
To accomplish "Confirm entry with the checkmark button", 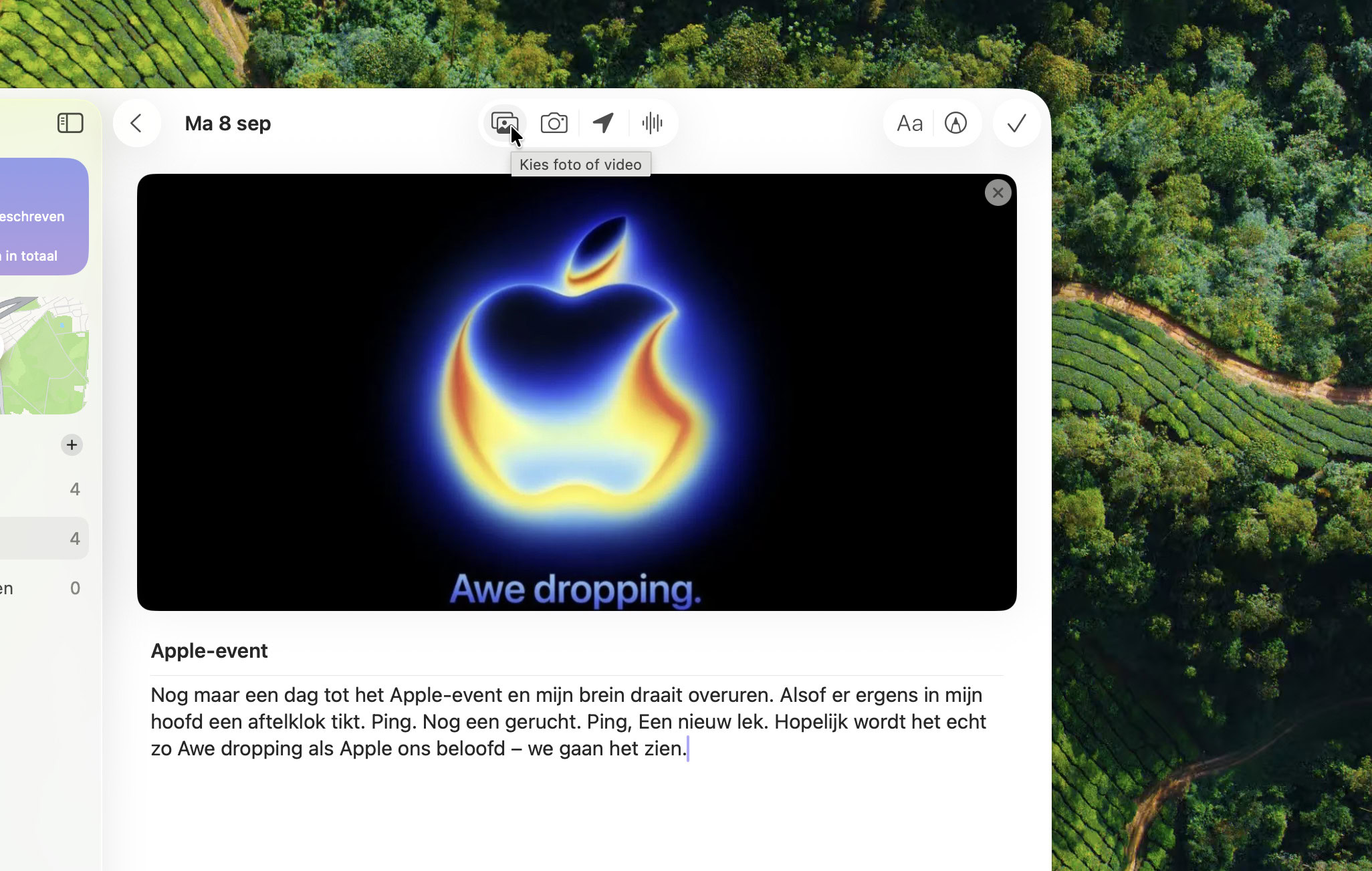I will pos(1016,123).
